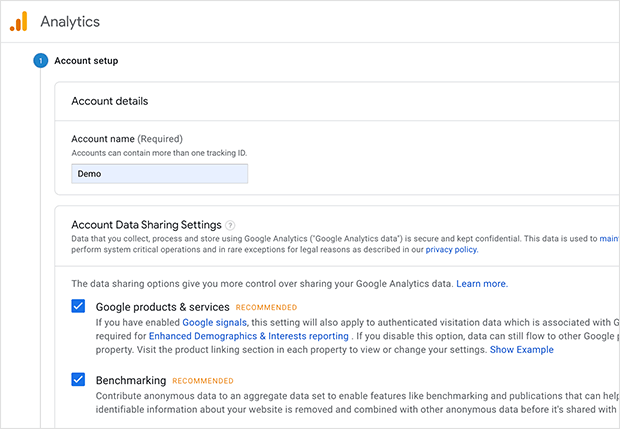Follow the Learn more link
620x429 pixels.
tap(482, 283)
